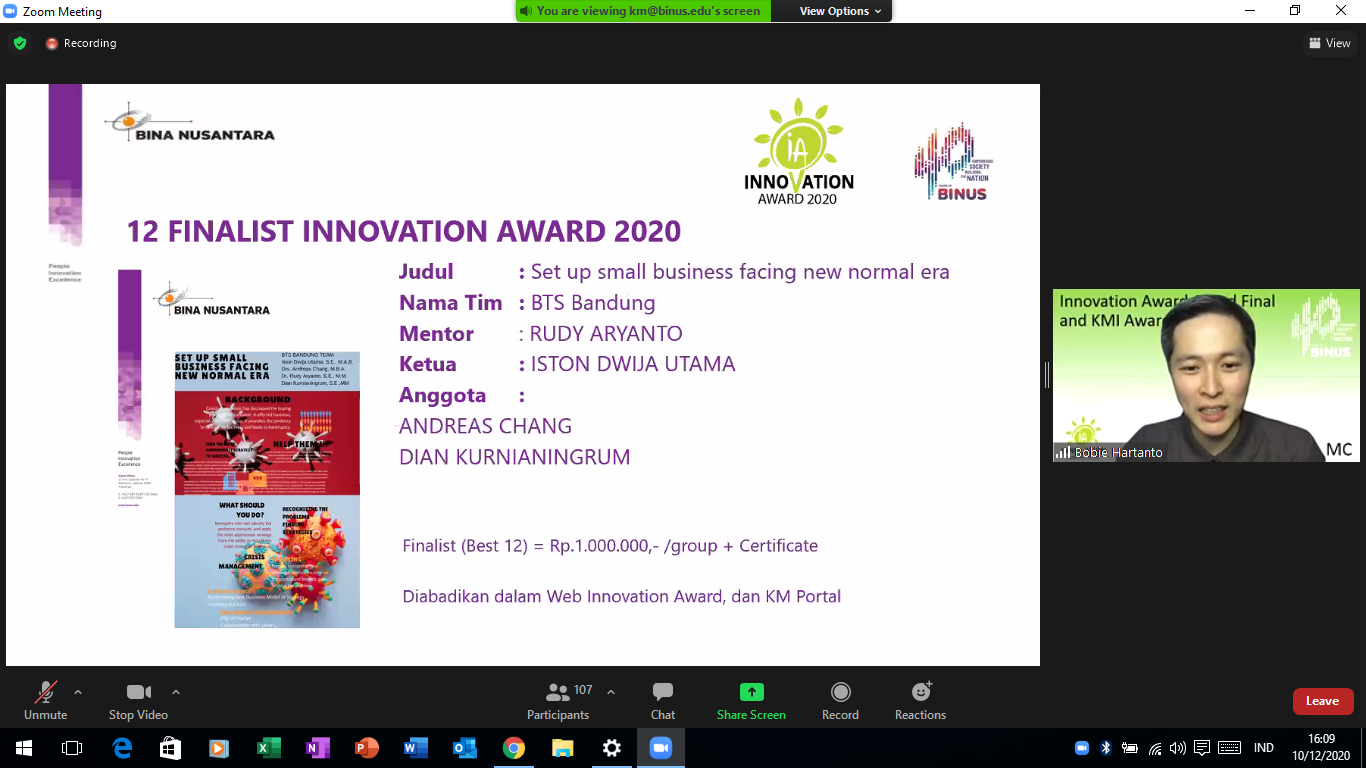
Task: Expand video options arrow next to Stop Video
Action: click(176, 692)
